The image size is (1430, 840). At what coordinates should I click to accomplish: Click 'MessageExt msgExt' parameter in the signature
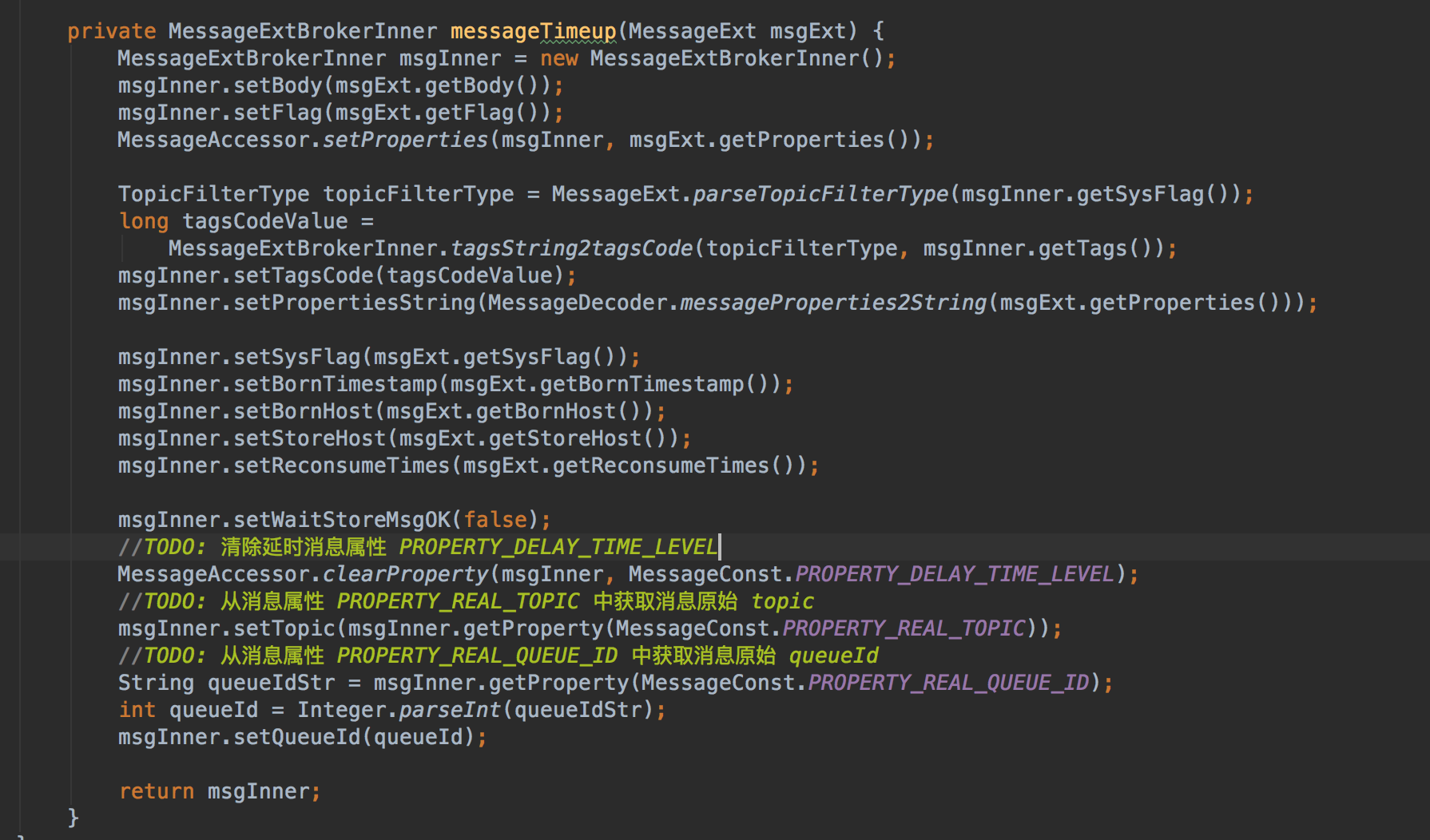coord(737,31)
